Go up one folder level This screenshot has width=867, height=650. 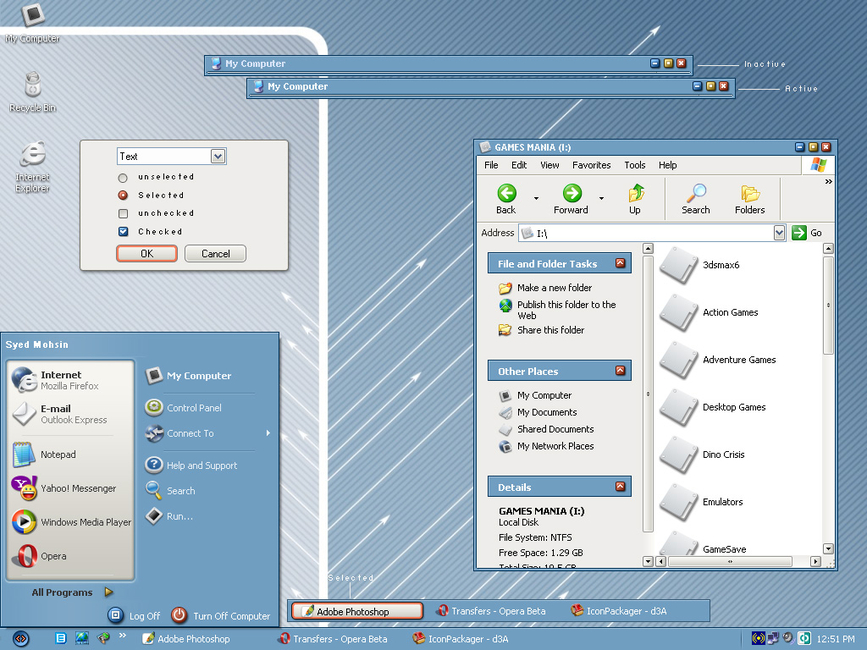click(635, 199)
